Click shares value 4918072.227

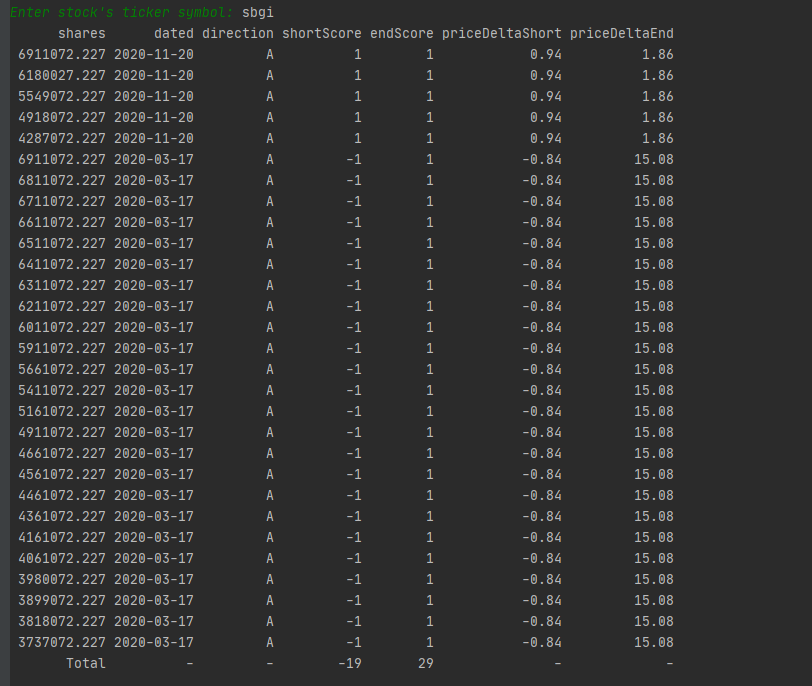[x=62, y=118]
